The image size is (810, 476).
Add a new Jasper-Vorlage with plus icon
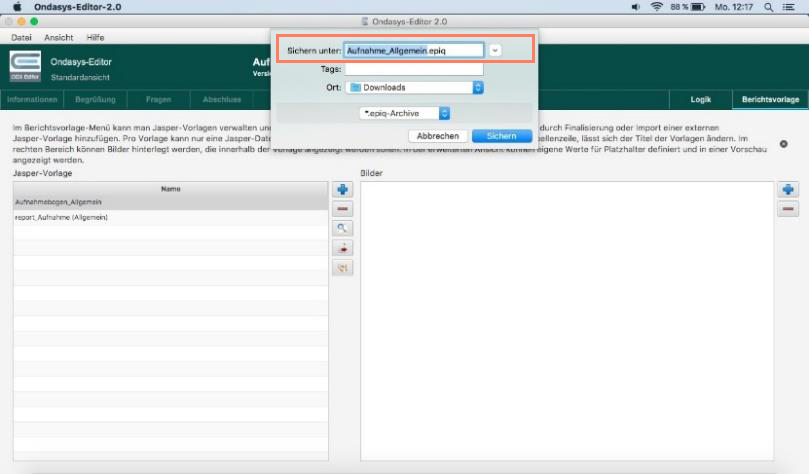[x=342, y=190]
